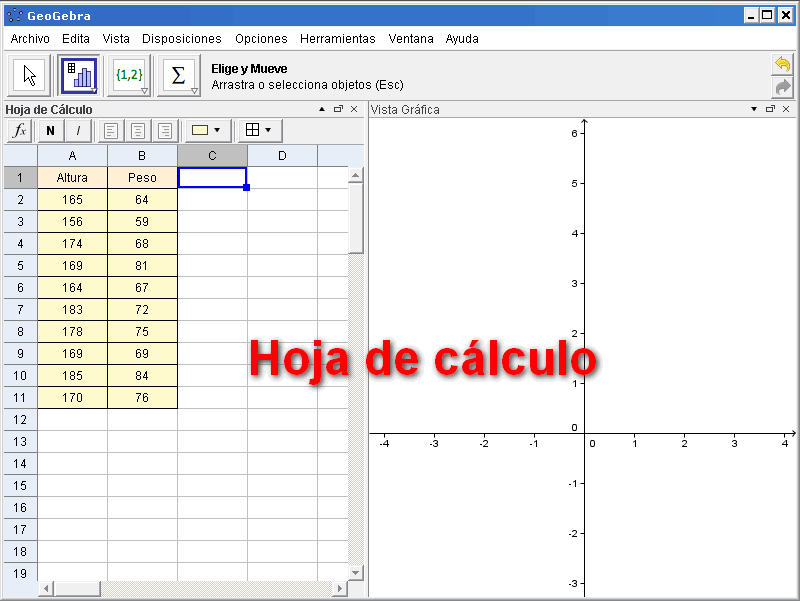Select the Elige y Mueve arrow tool
The height and width of the screenshot is (601, 800).
click(29, 76)
